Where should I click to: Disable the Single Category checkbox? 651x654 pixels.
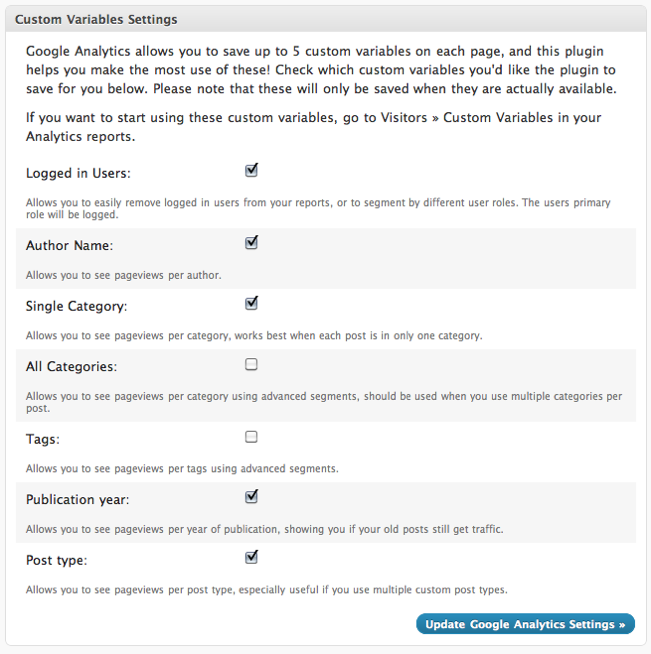click(251, 304)
